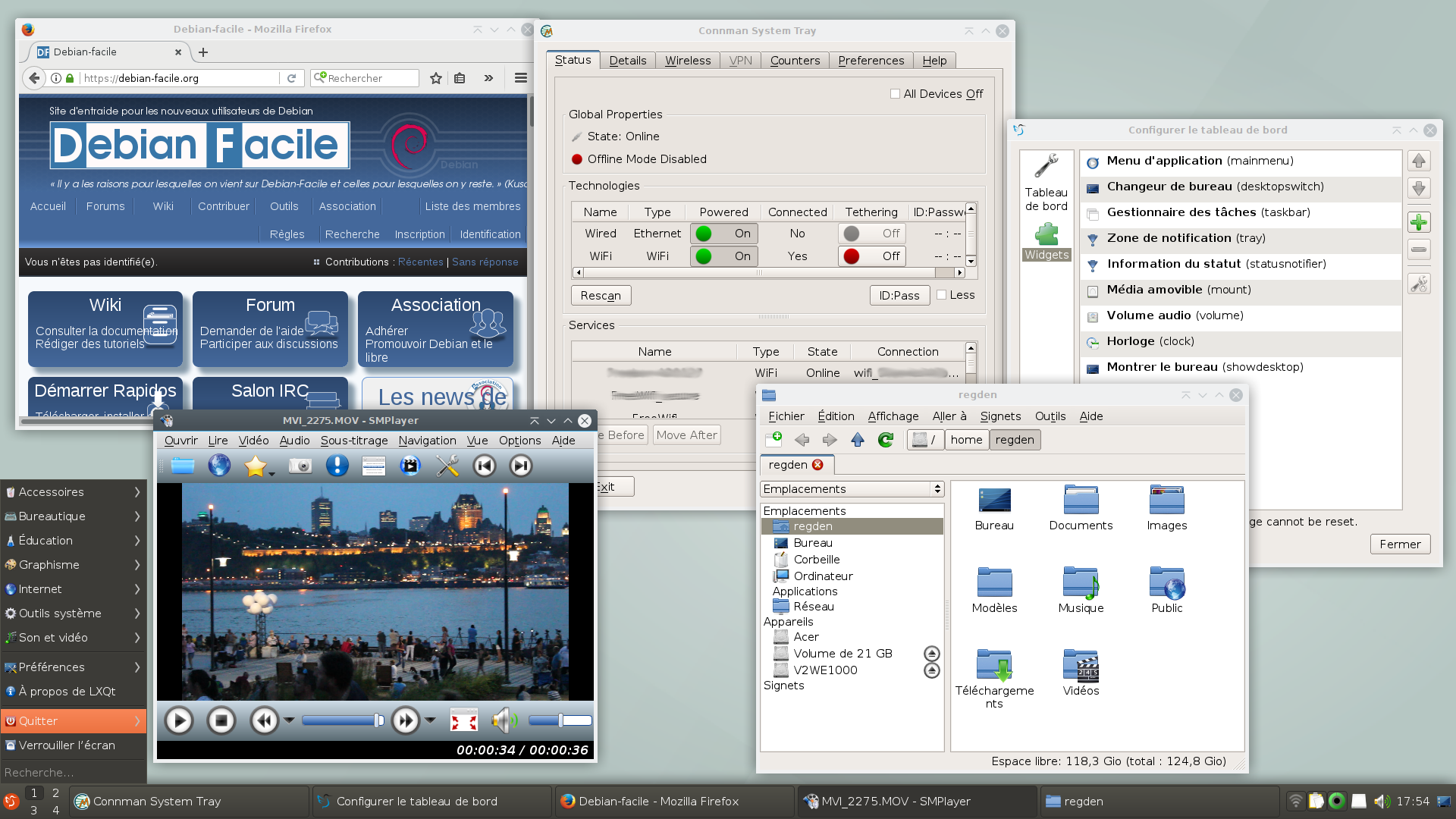Click the Rescan button

tap(601, 296)
